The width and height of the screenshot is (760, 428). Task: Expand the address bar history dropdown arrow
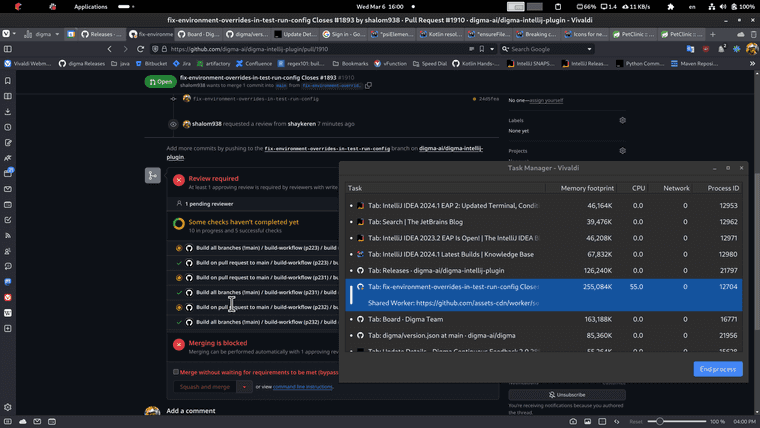tap(492, 49)
